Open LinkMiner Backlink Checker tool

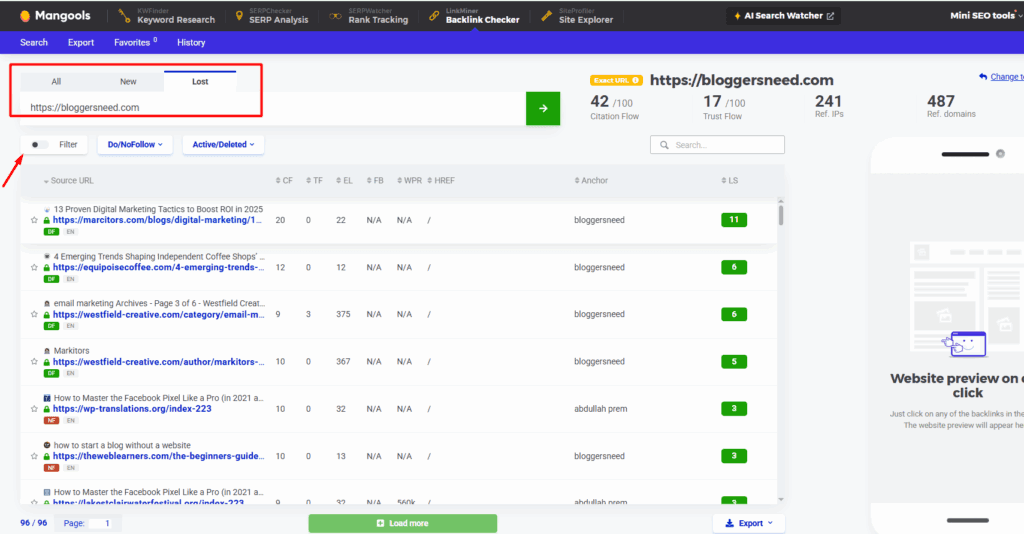474,16
